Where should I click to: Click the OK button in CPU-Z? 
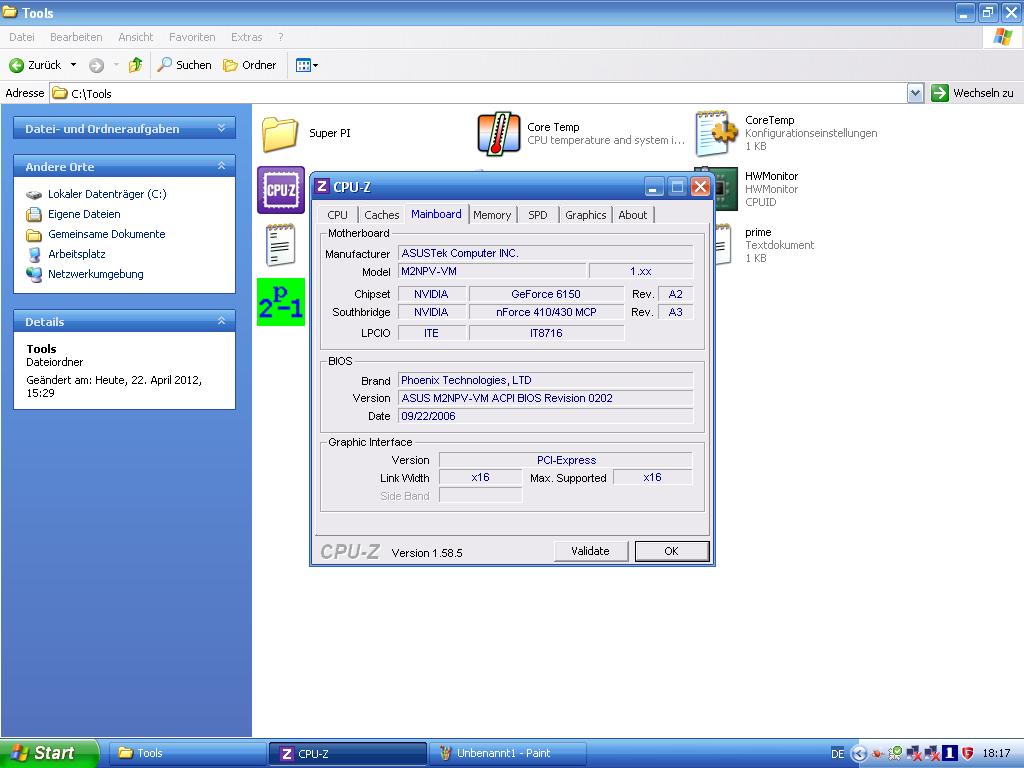(x=671, y=551)
